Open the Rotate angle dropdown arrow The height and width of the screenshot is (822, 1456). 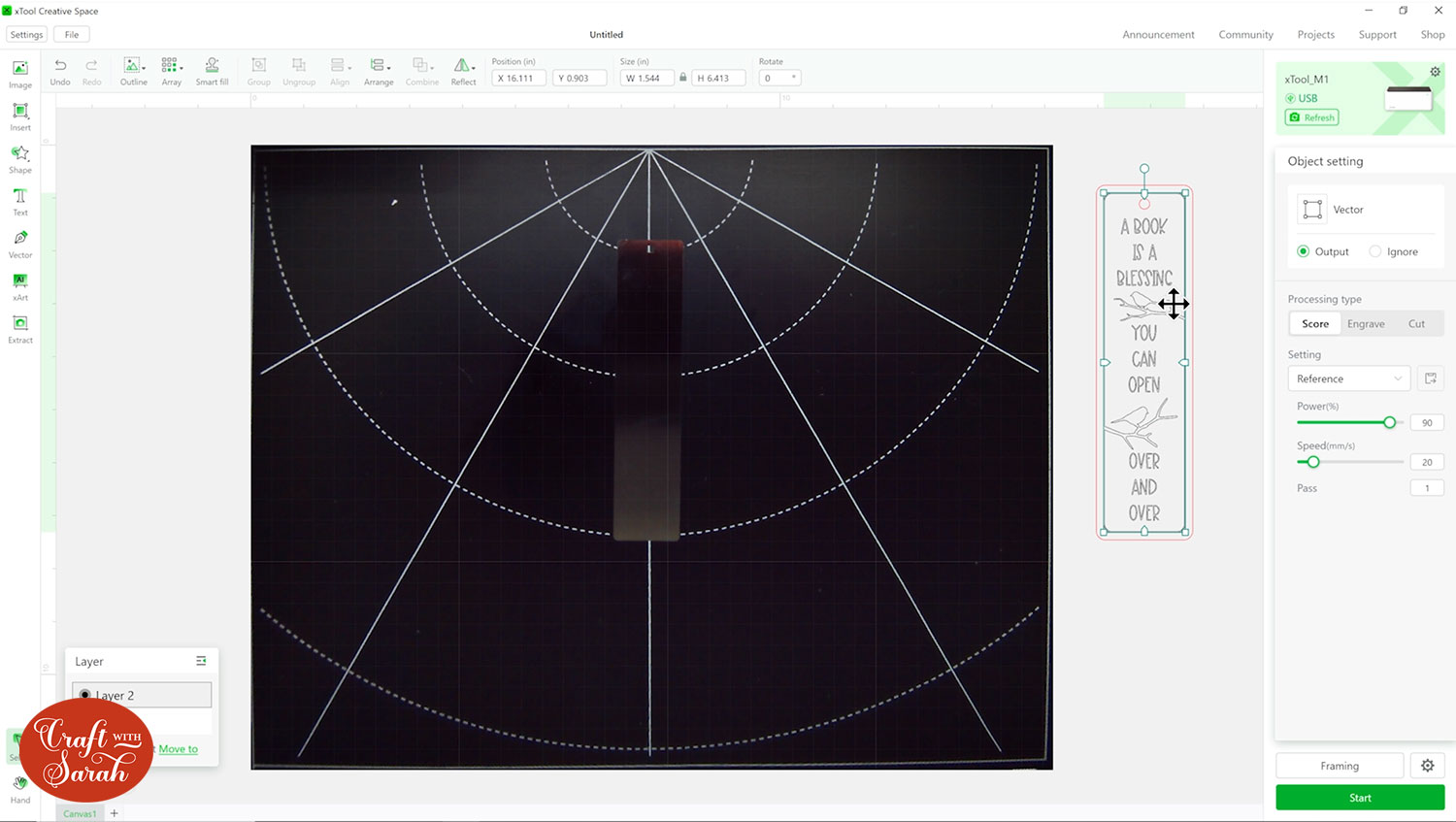click(x=794, y=78)
